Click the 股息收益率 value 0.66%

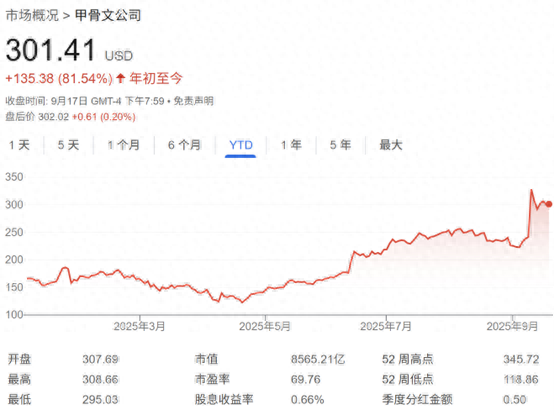pyautogui.click(x=307, y=399)
